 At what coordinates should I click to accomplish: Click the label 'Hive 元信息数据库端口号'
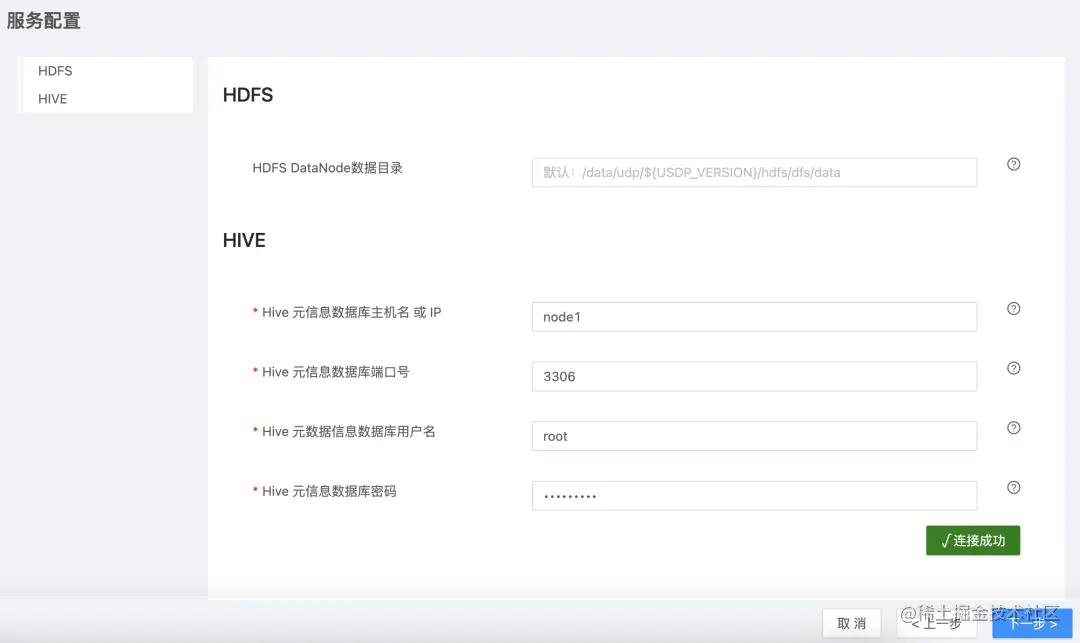(x=335, y=372)
